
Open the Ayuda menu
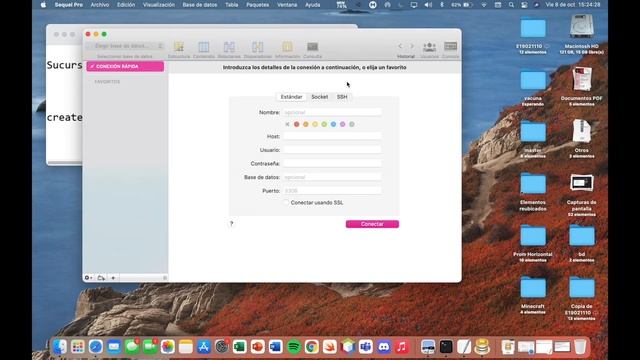313,5
